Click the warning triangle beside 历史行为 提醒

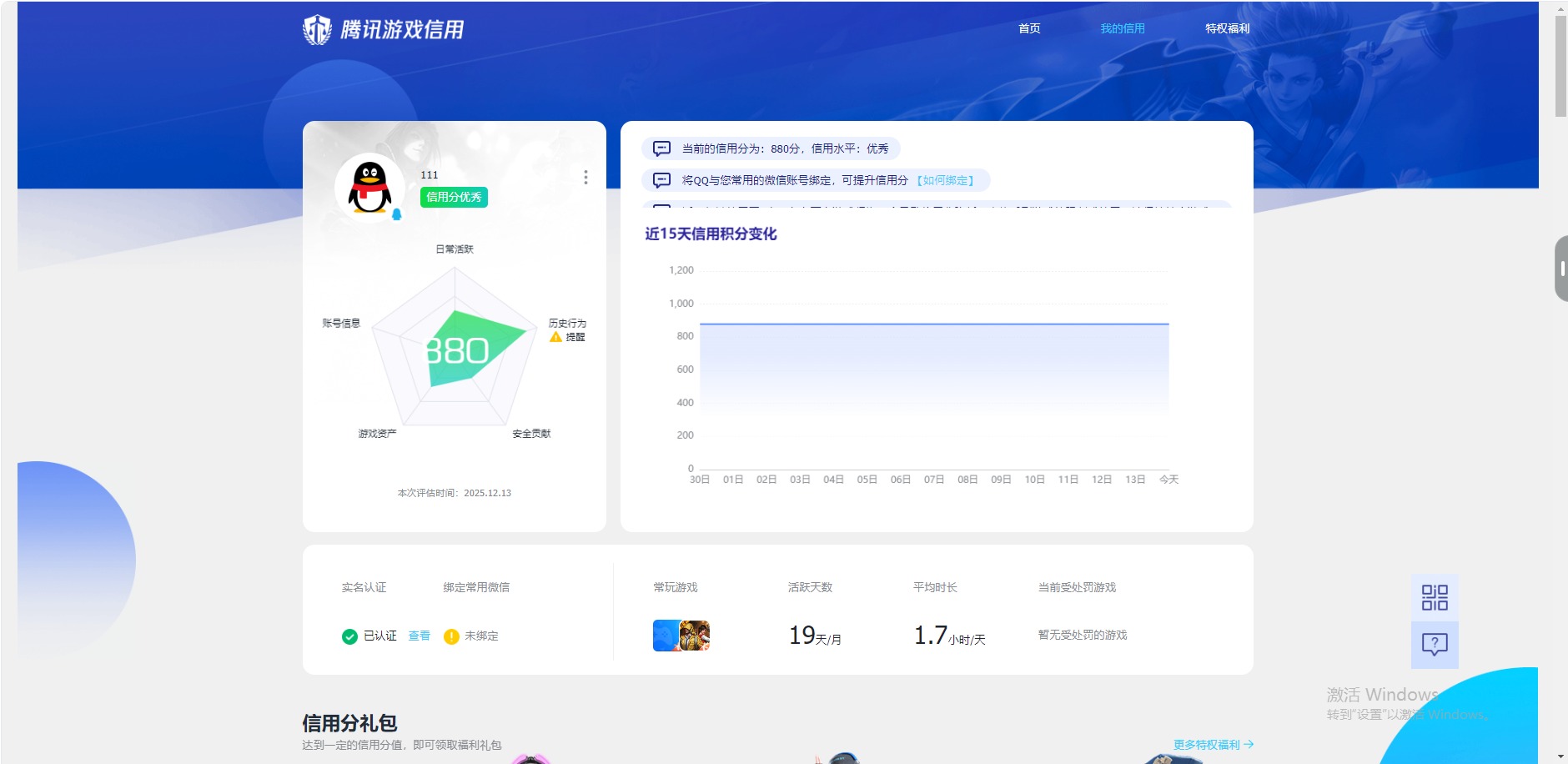555,336
